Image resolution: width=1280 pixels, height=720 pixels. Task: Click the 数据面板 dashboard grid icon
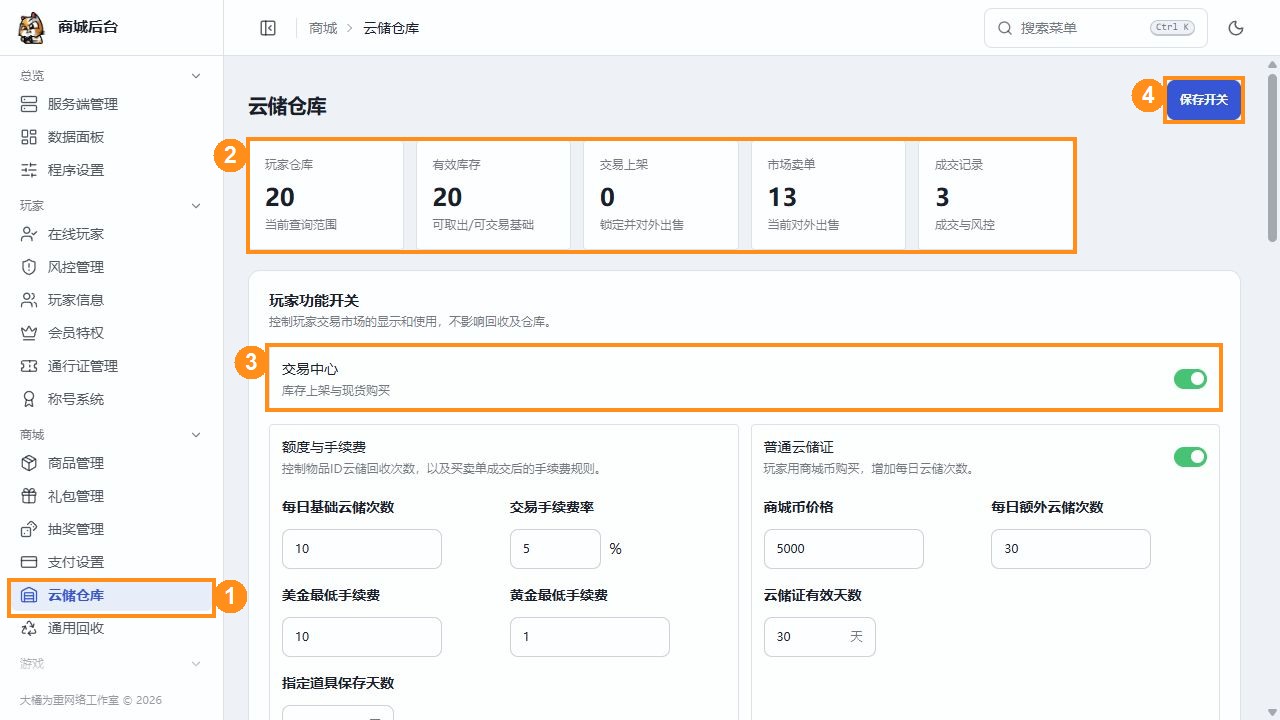tap(29, 137)
